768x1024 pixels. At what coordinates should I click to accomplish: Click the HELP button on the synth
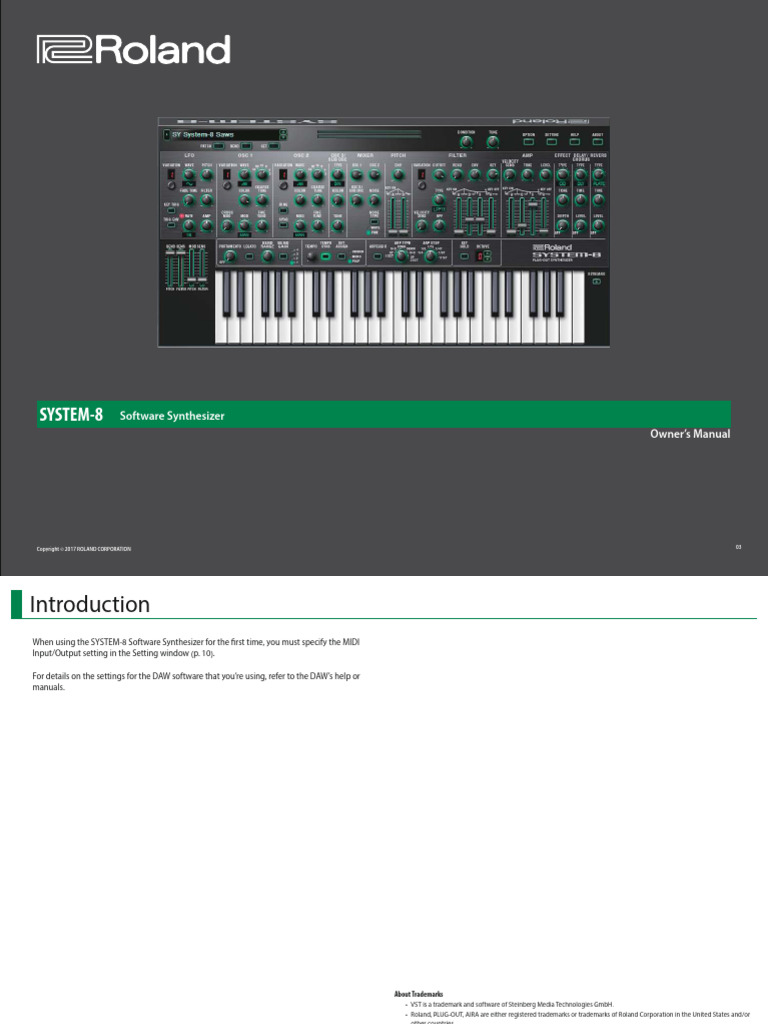(x=575, y=142)
